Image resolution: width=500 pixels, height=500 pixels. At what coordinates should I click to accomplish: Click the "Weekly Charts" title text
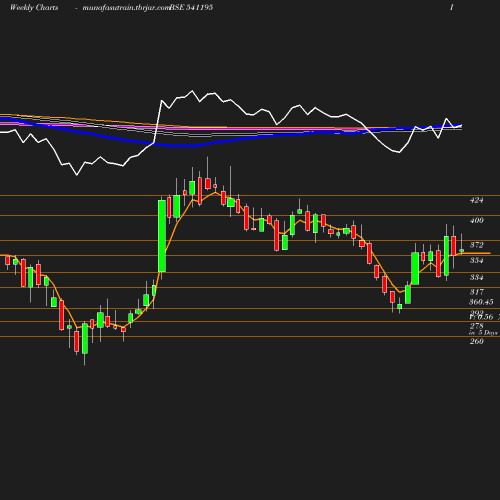tap(34, 7)
